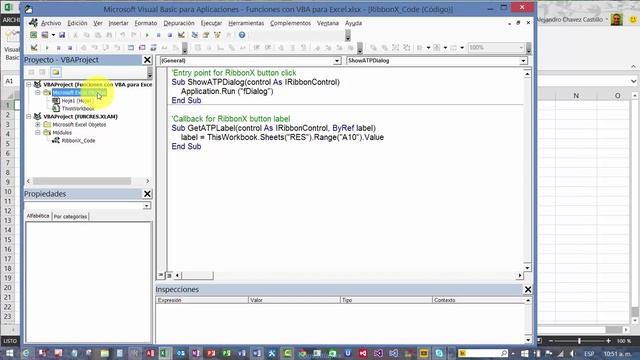Viewport: 640px width, 360px height.
Task: Click Expresión column header in Inspecciones
Action: [202, 300]
